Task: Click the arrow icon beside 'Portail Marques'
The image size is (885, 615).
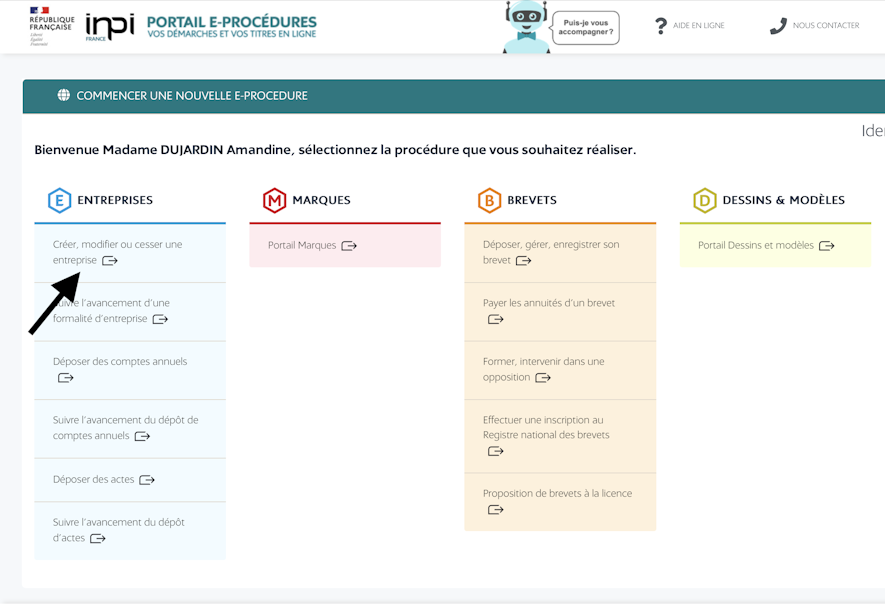Action: (x=349, y=246)
